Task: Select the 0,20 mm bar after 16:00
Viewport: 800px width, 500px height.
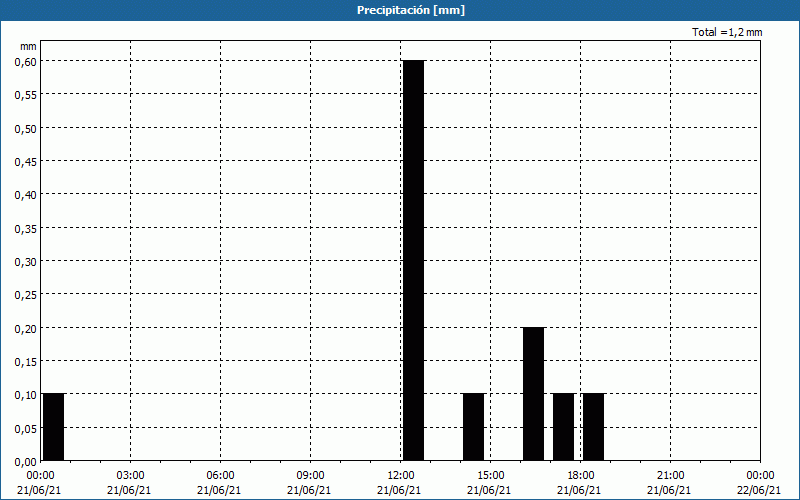Action: pyautogui.click(x=534, y=394)
